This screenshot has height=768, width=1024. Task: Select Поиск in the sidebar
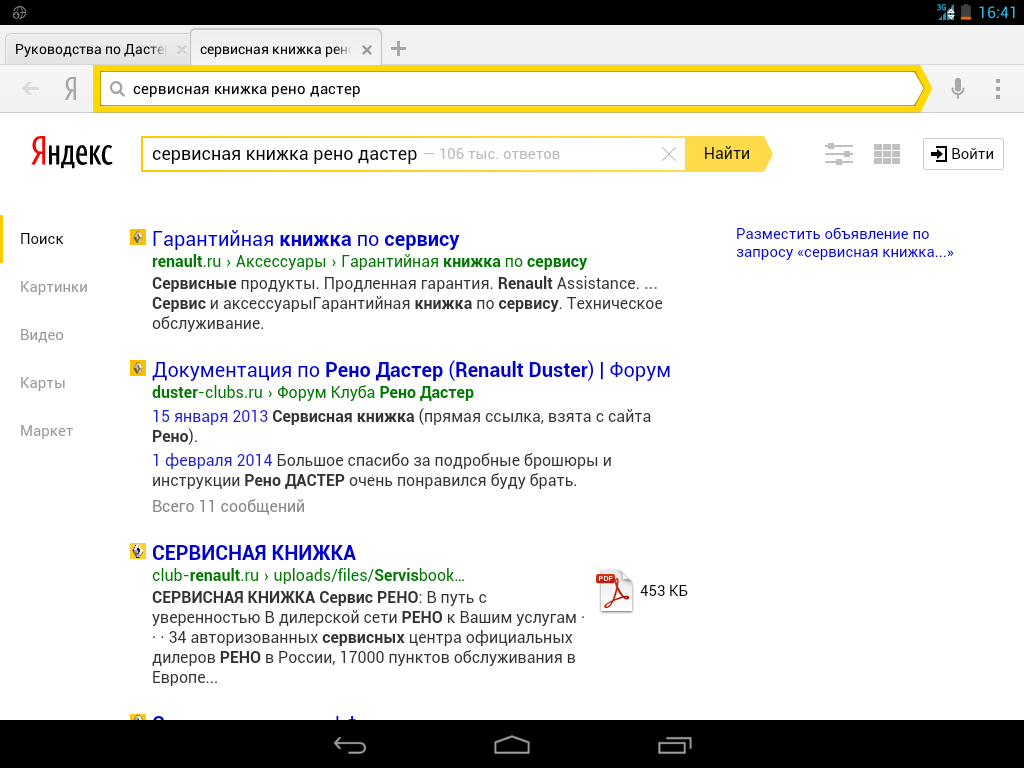coord(42,239)
